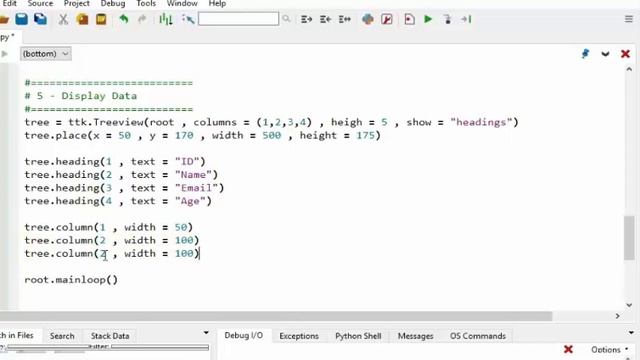Screen dimensions: 640x360
Task: Open the Help menu
Action: [217, 4]
